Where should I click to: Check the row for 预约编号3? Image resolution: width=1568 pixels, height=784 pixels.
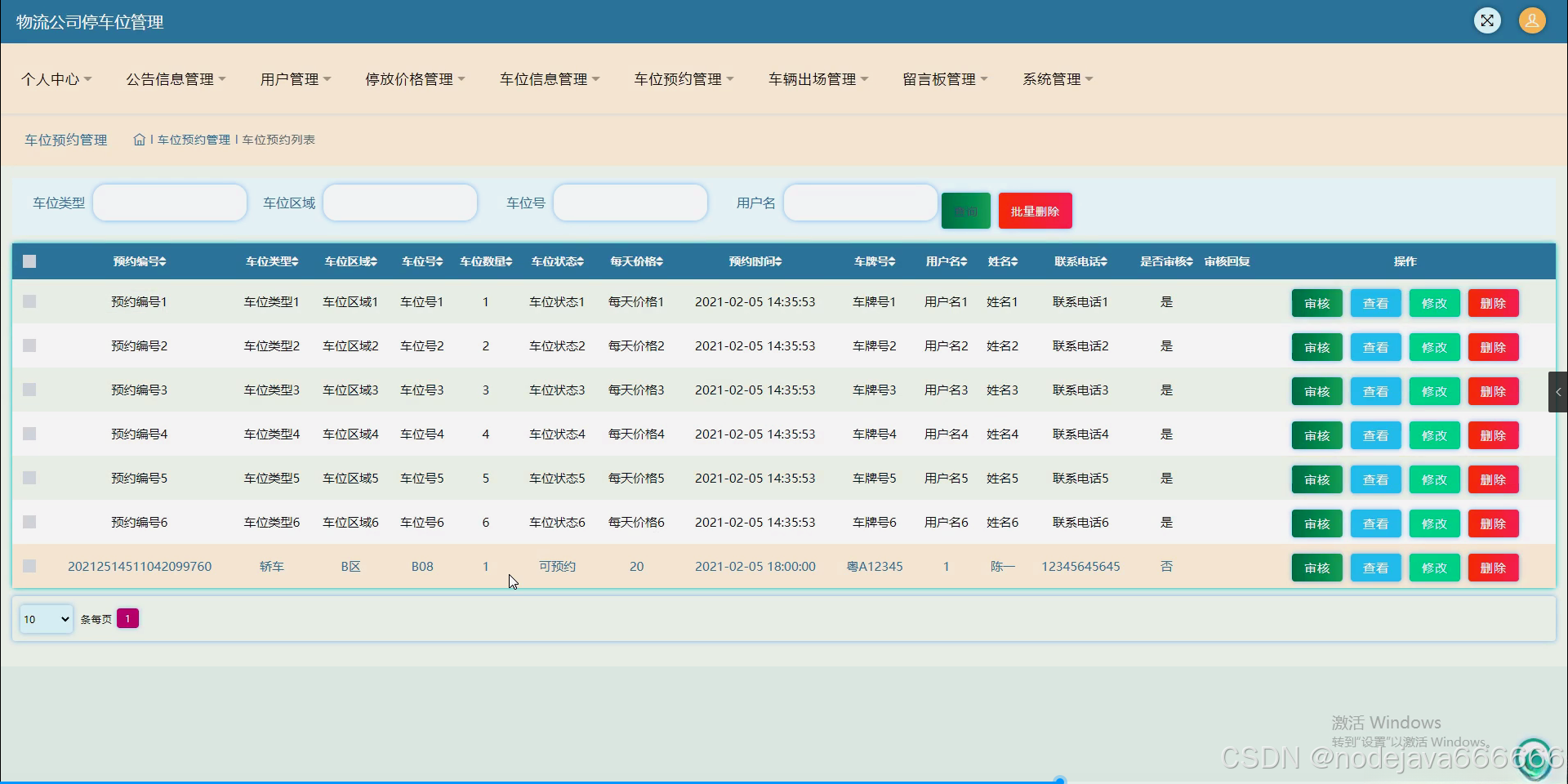pos(29,390)
